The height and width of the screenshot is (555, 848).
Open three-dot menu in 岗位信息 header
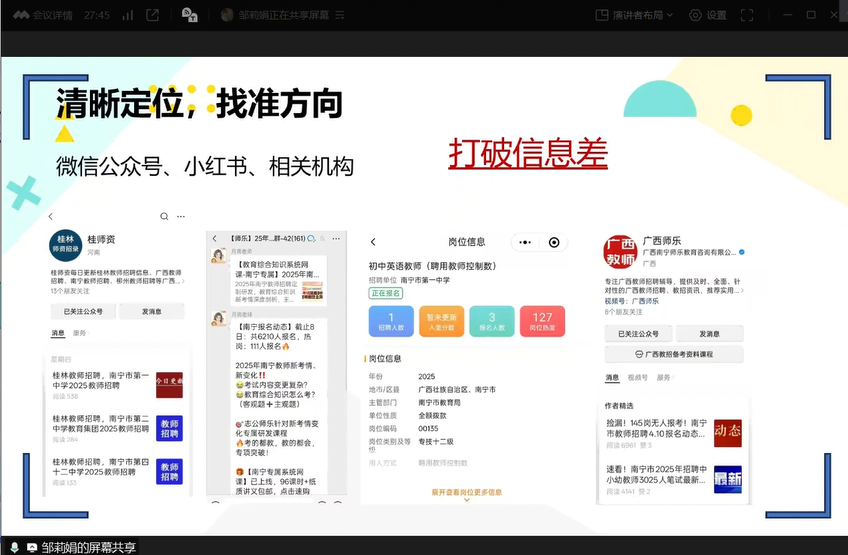tap(524, 242)
